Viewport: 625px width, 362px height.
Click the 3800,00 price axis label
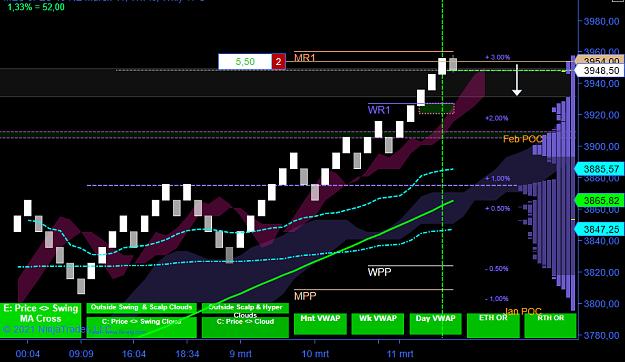601,304
